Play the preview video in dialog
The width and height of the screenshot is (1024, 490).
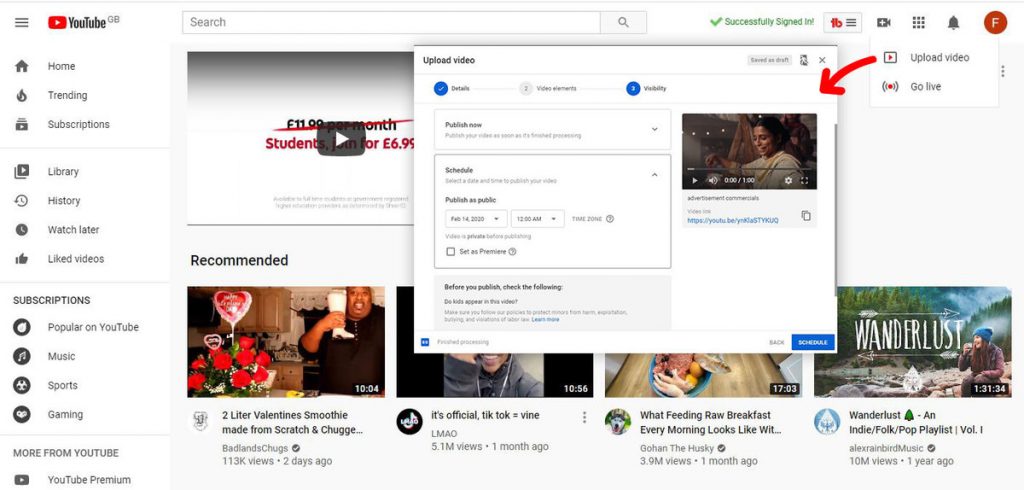pyautogui.click(x=694, y=180)
